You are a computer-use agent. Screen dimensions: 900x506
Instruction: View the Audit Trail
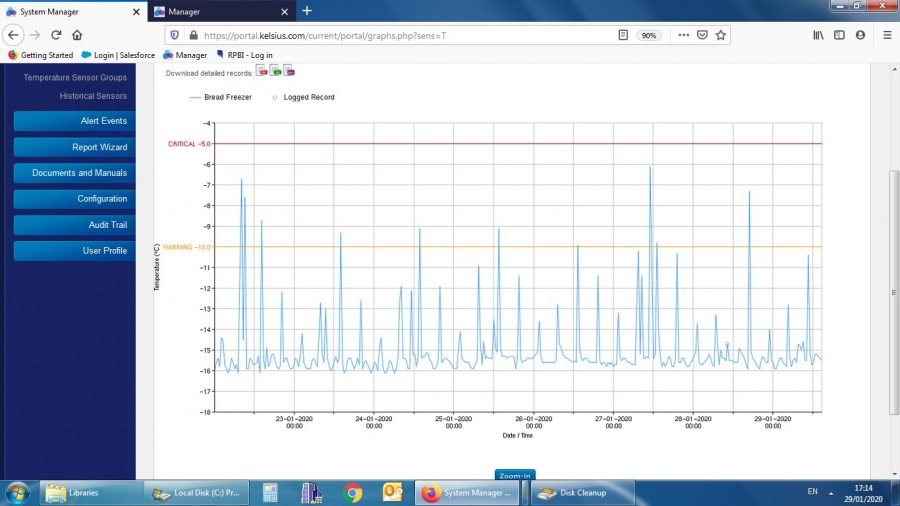tap(75, 225)
